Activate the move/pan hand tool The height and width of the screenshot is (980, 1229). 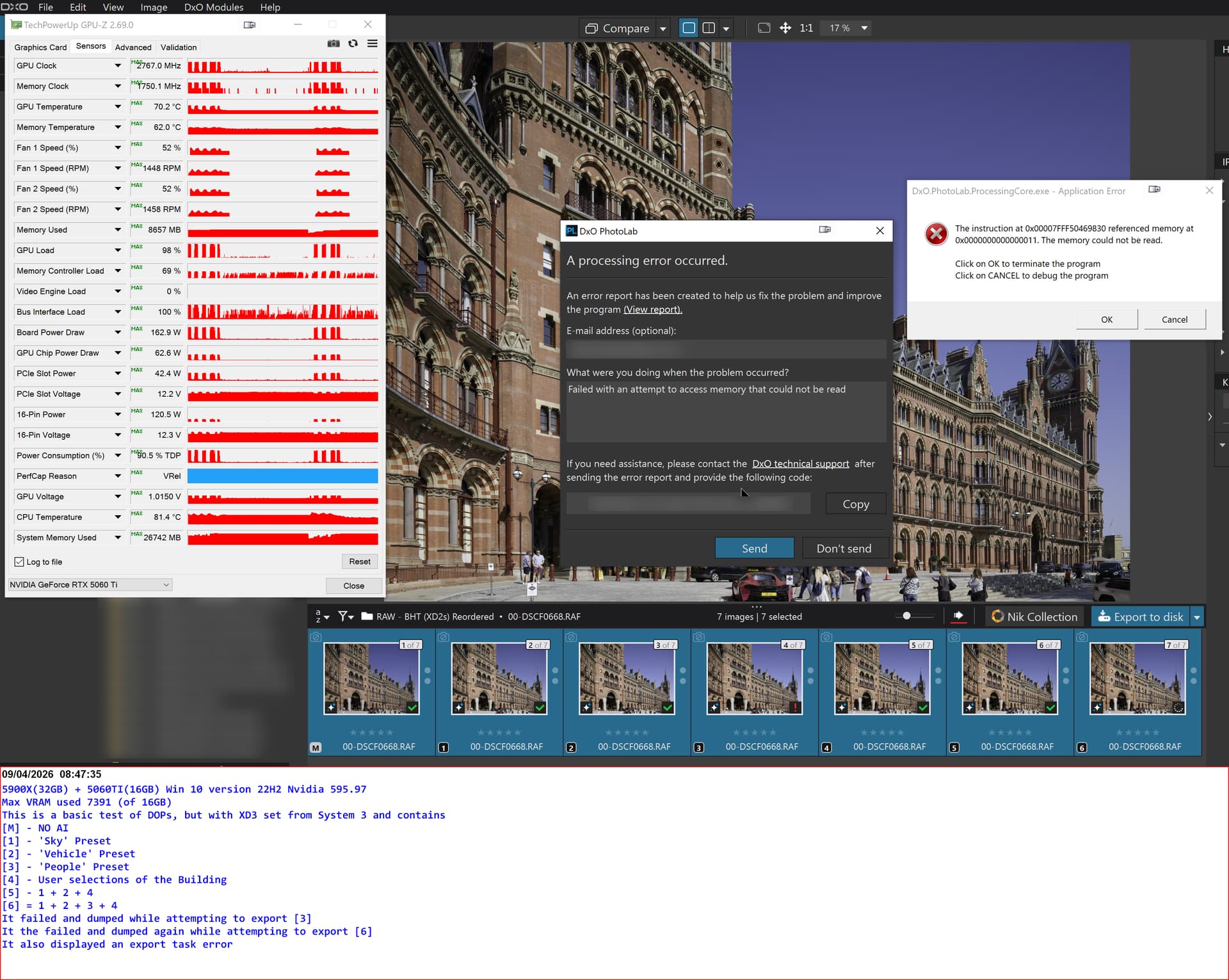[x=785, y=28]
